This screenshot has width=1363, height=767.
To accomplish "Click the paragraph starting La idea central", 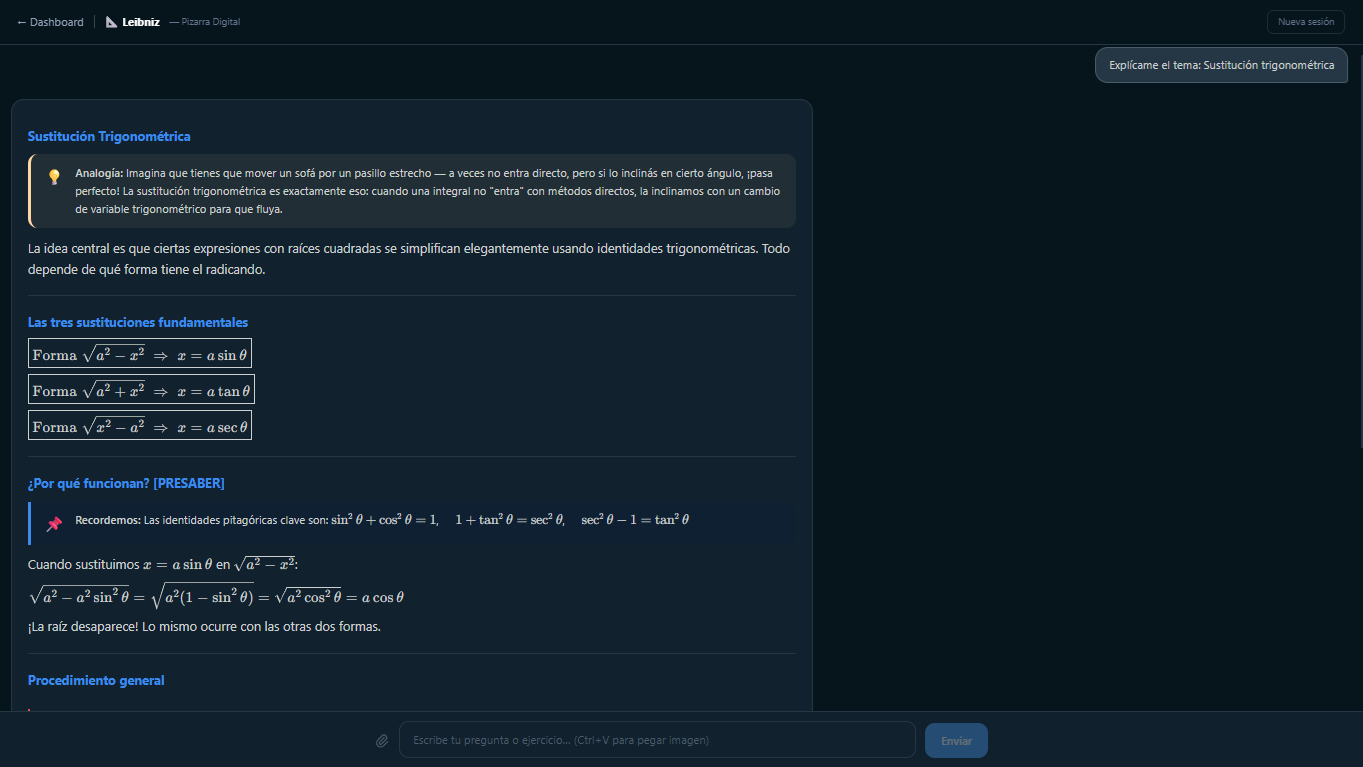I will 409,259.
